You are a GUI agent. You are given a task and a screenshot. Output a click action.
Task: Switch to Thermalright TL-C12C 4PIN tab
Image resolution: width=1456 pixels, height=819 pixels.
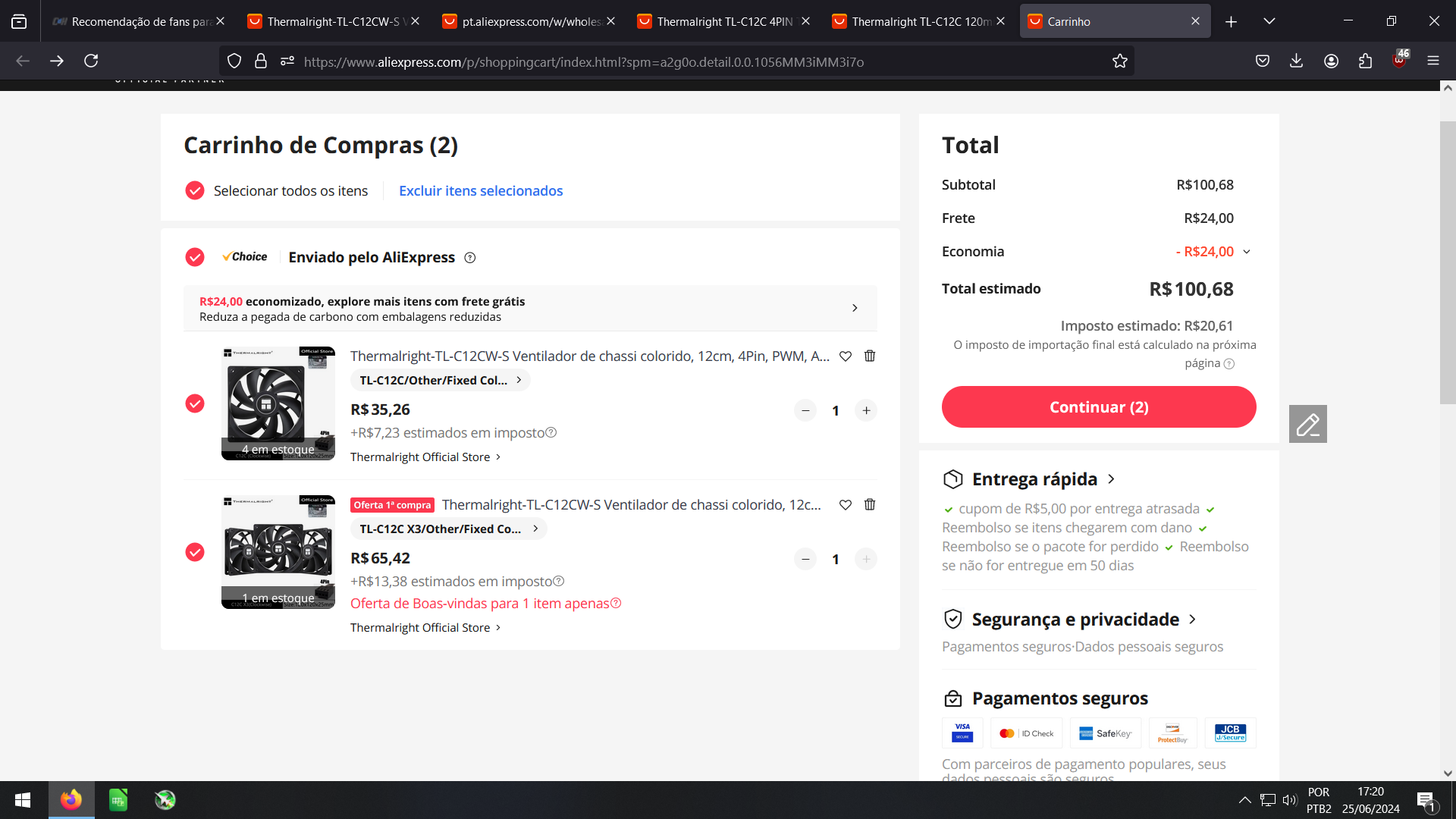pos(722,21)
